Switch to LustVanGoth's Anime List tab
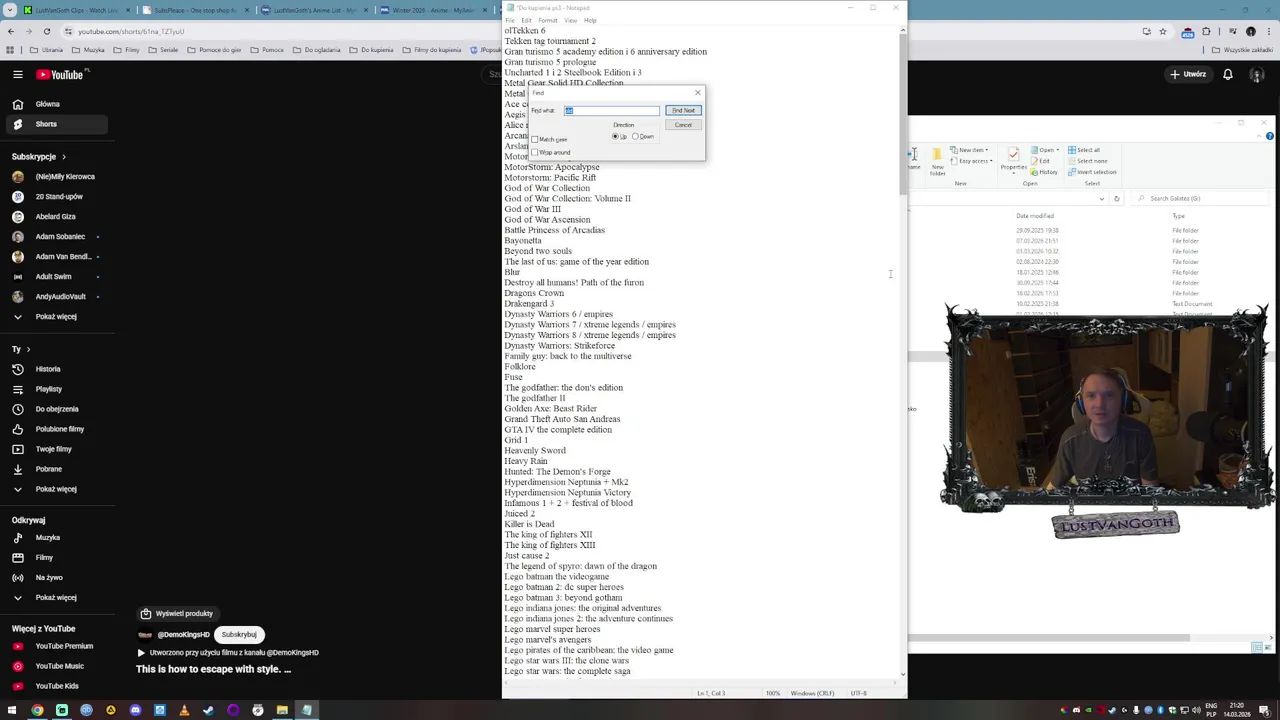Image resolution: width=1280 pixels, height=720 pixels. coord(313,10)
